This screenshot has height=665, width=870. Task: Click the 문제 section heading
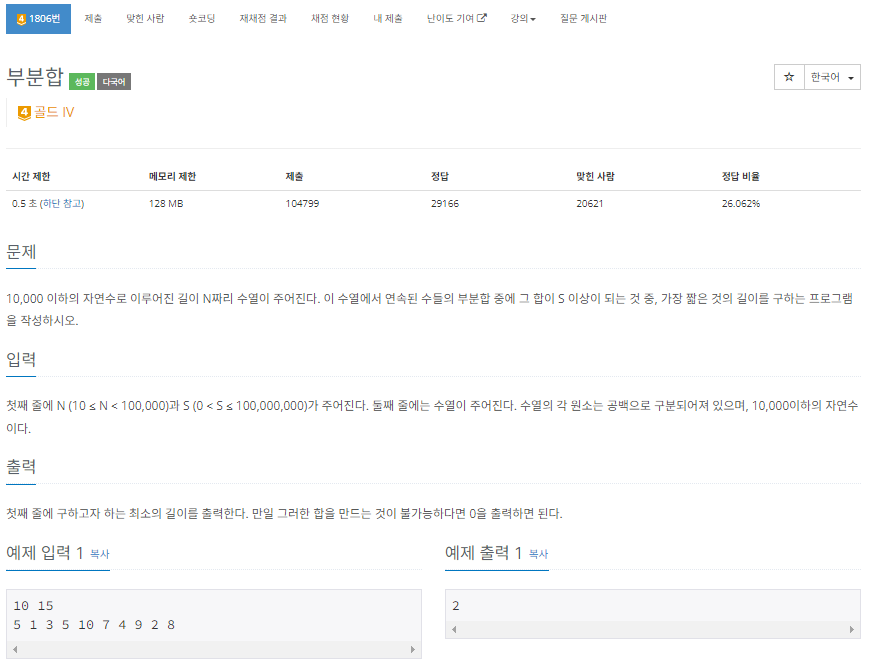click(x=21, y=252)
